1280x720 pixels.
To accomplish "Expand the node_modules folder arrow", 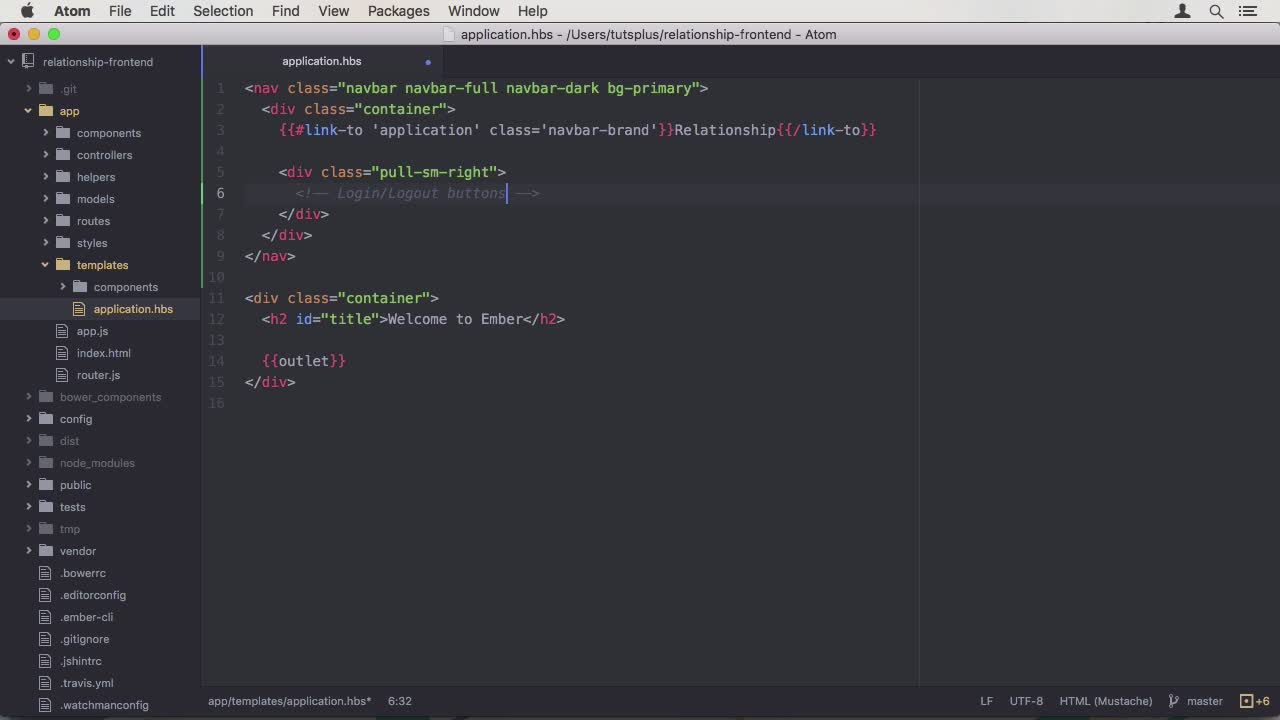I will tap(28, 463).
